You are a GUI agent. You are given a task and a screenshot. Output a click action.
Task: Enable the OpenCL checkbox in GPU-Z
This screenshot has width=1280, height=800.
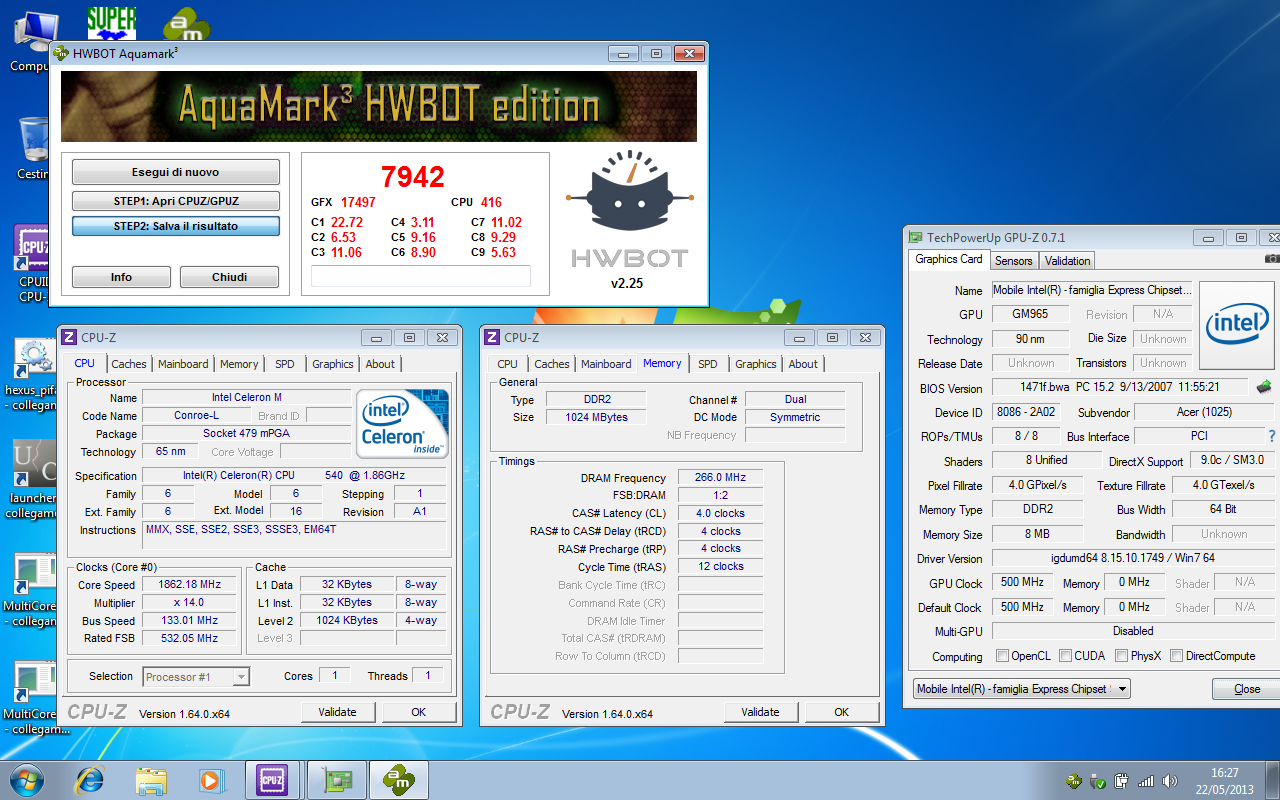(x=1003, y=656)
